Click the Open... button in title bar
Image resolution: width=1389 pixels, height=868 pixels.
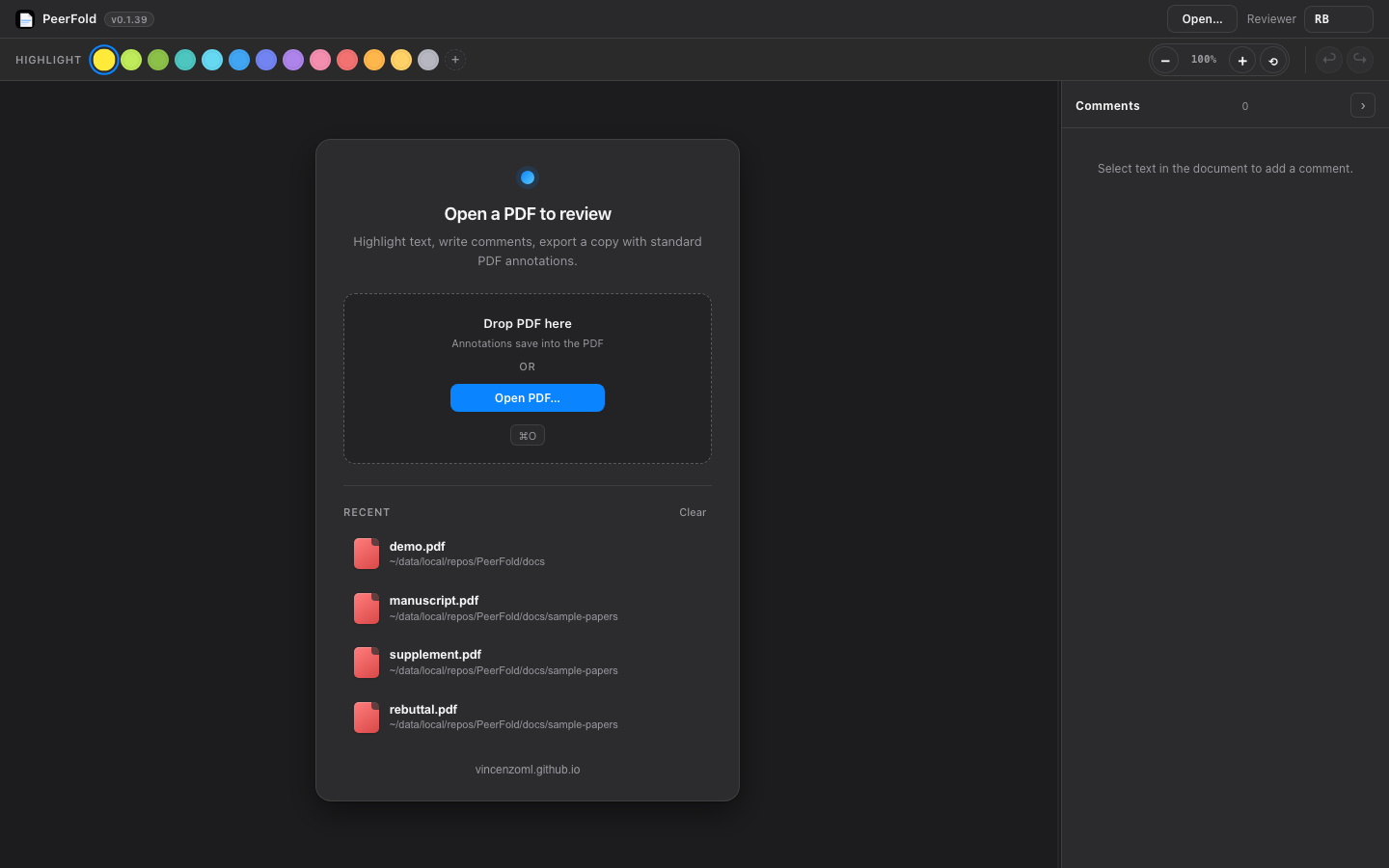pyautogui.click(x=1202, y=19)
